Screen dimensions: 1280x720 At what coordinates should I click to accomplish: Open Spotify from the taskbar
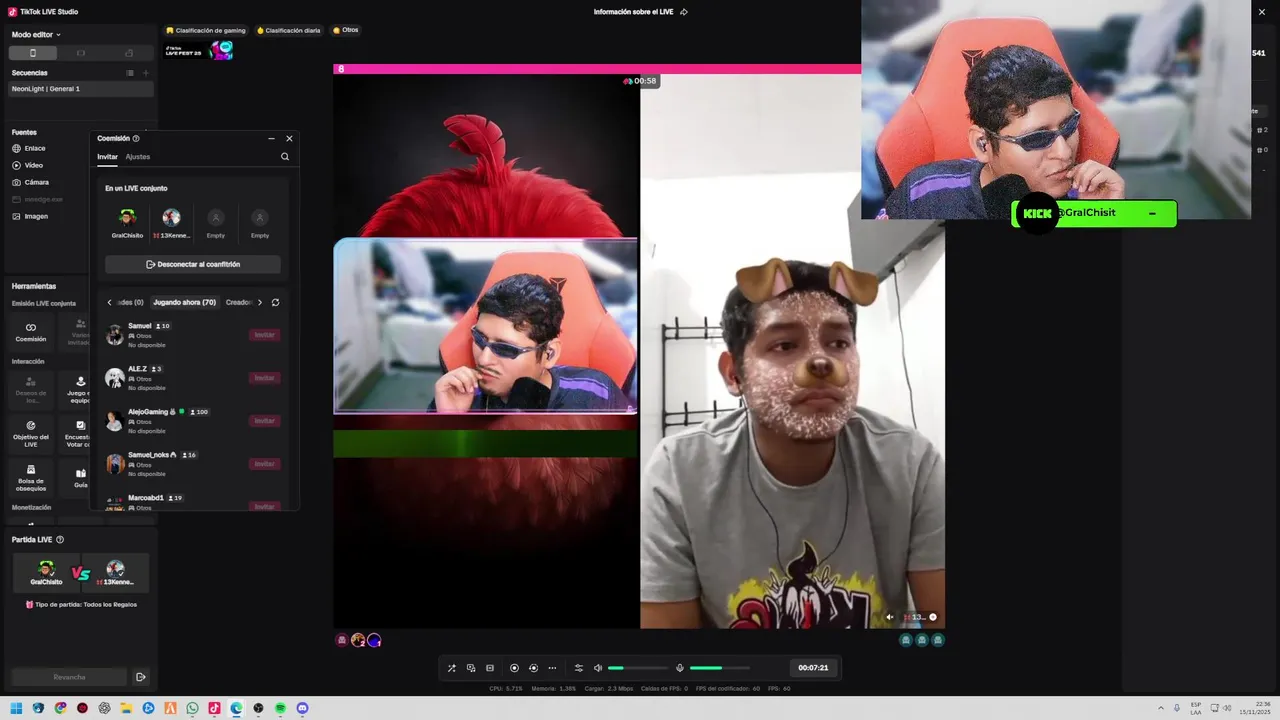[x=280, y=708]
